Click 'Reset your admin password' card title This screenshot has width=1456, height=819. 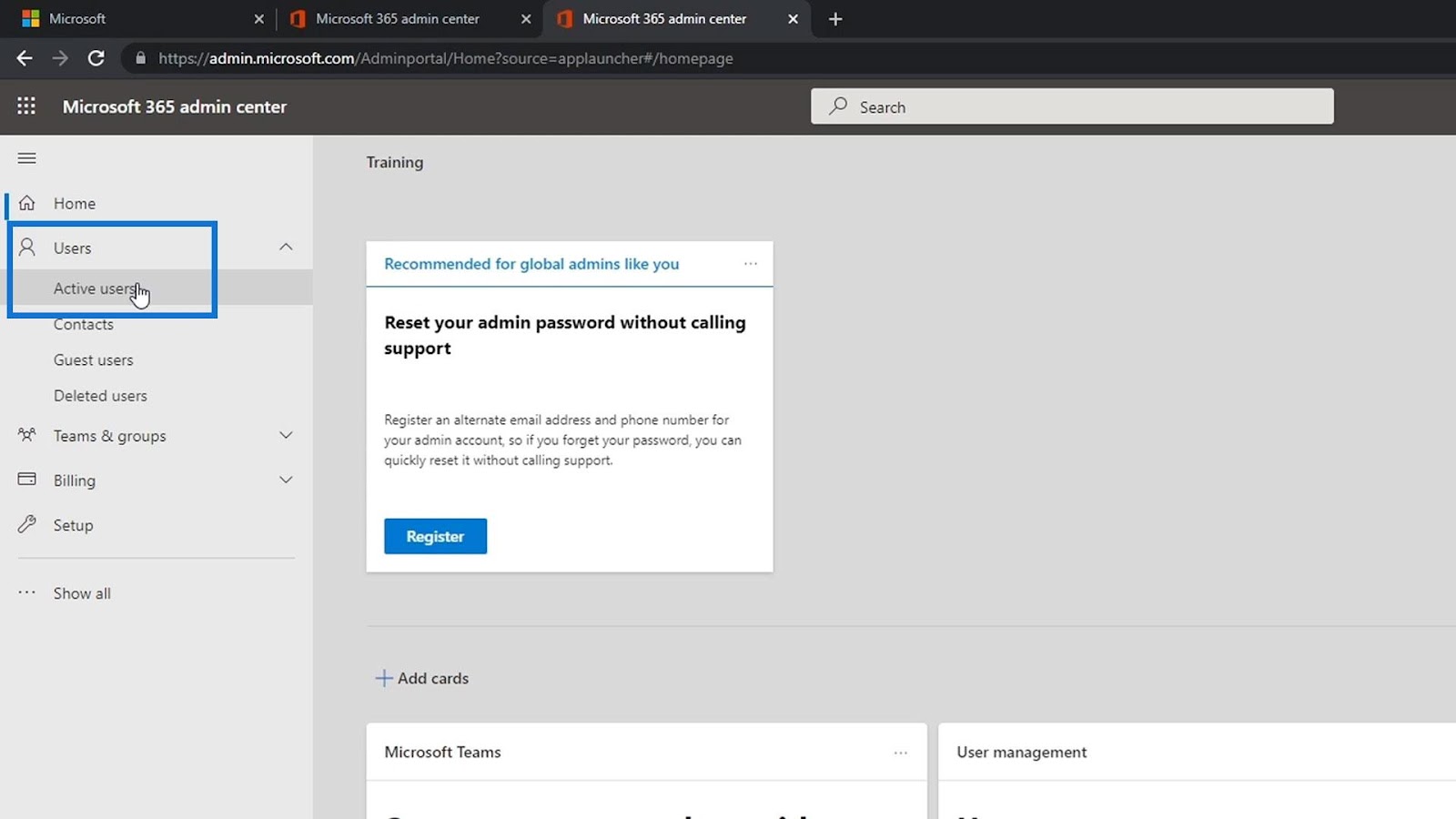tap(565, 335)
